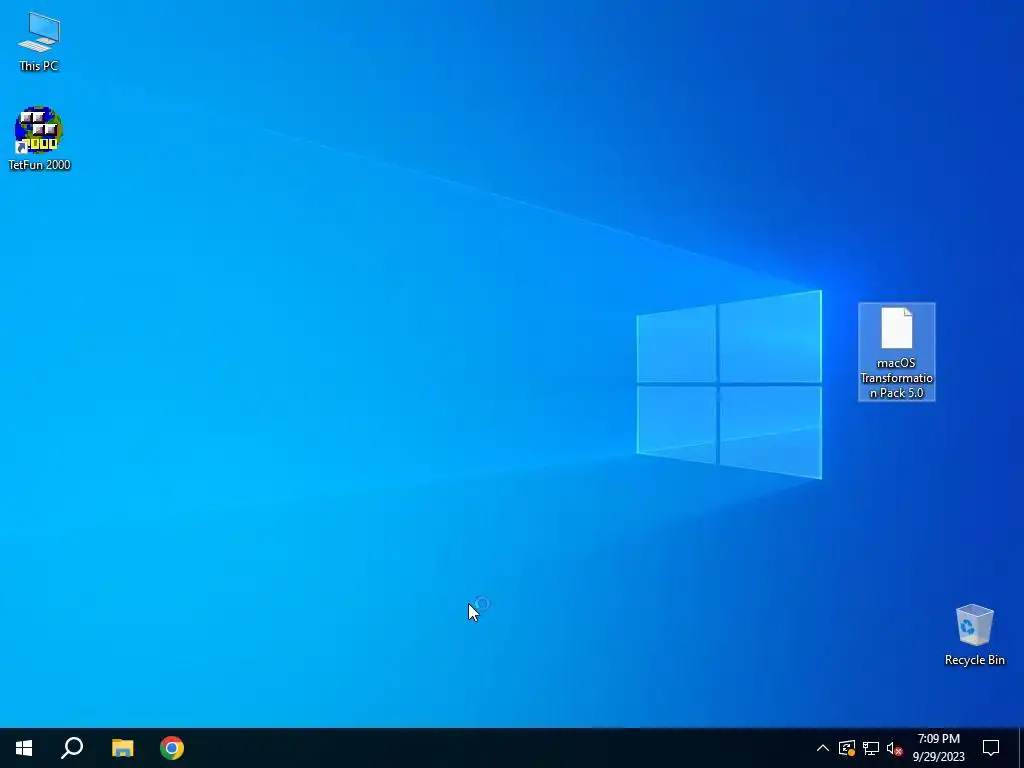Open the clock showing 7:09 PM
This screenshot has height=768, width=1024.
coord(938,748)
